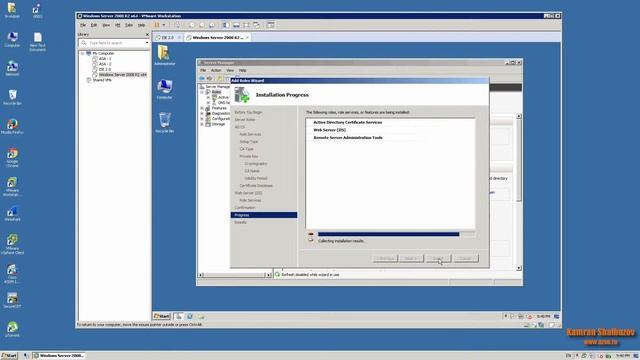Collapse the My Computer node in Library
The image size is (640, 360).
82,53
